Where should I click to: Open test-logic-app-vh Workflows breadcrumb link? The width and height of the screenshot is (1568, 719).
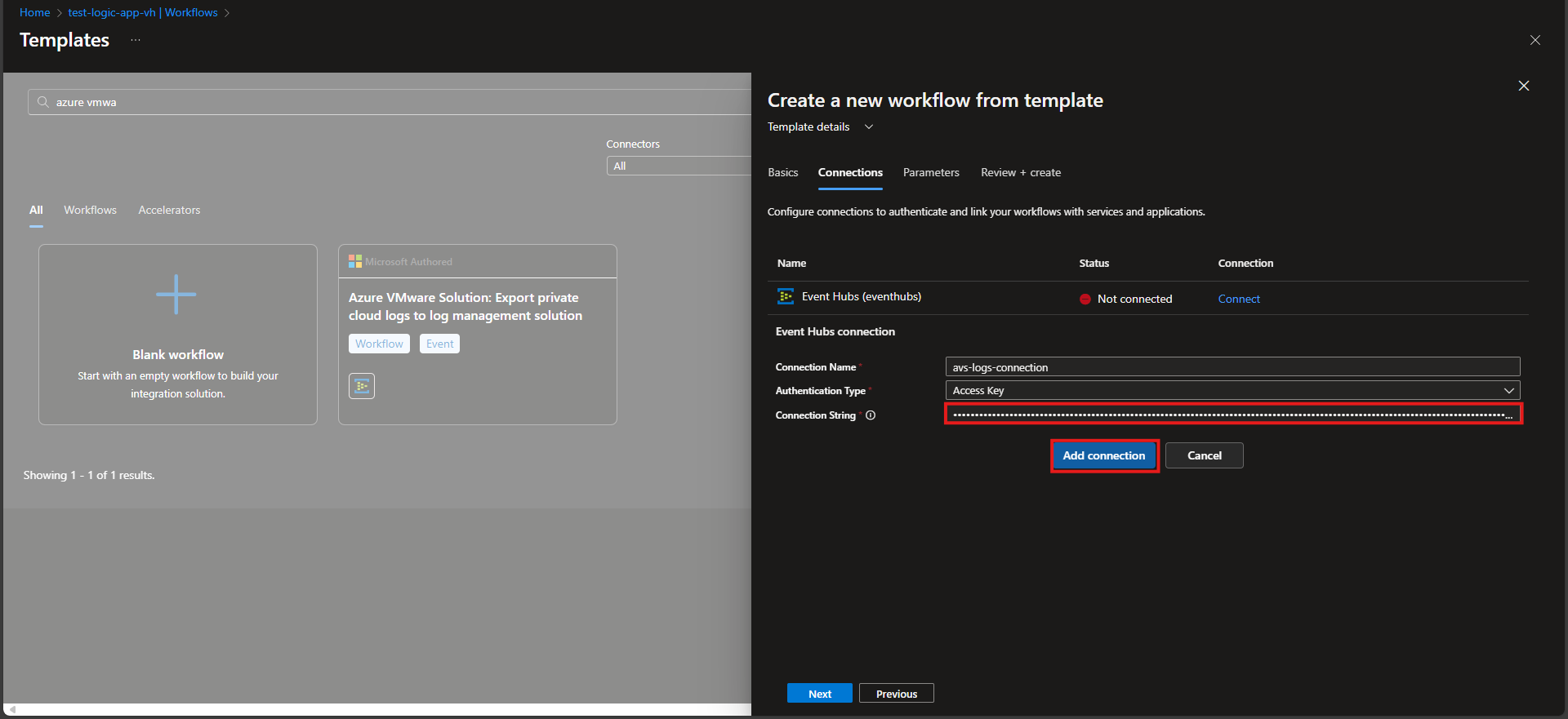pos(143,13)
